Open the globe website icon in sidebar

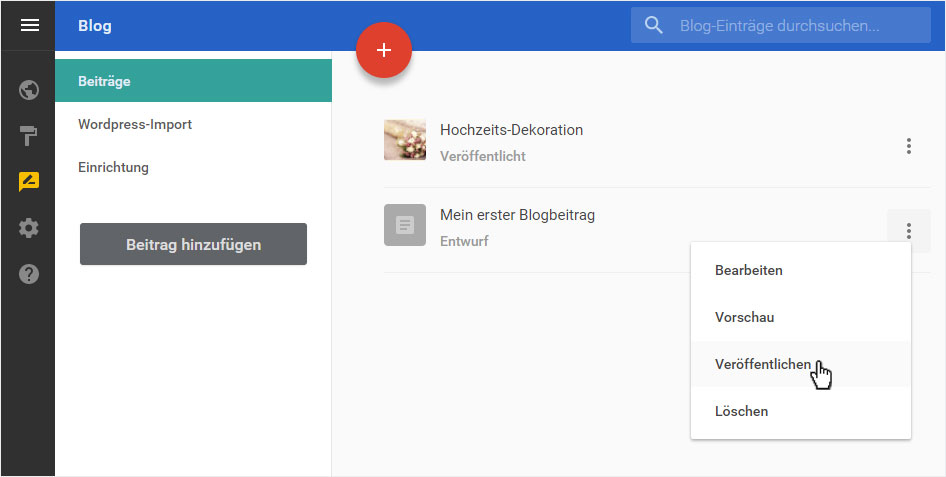point(29,90)
